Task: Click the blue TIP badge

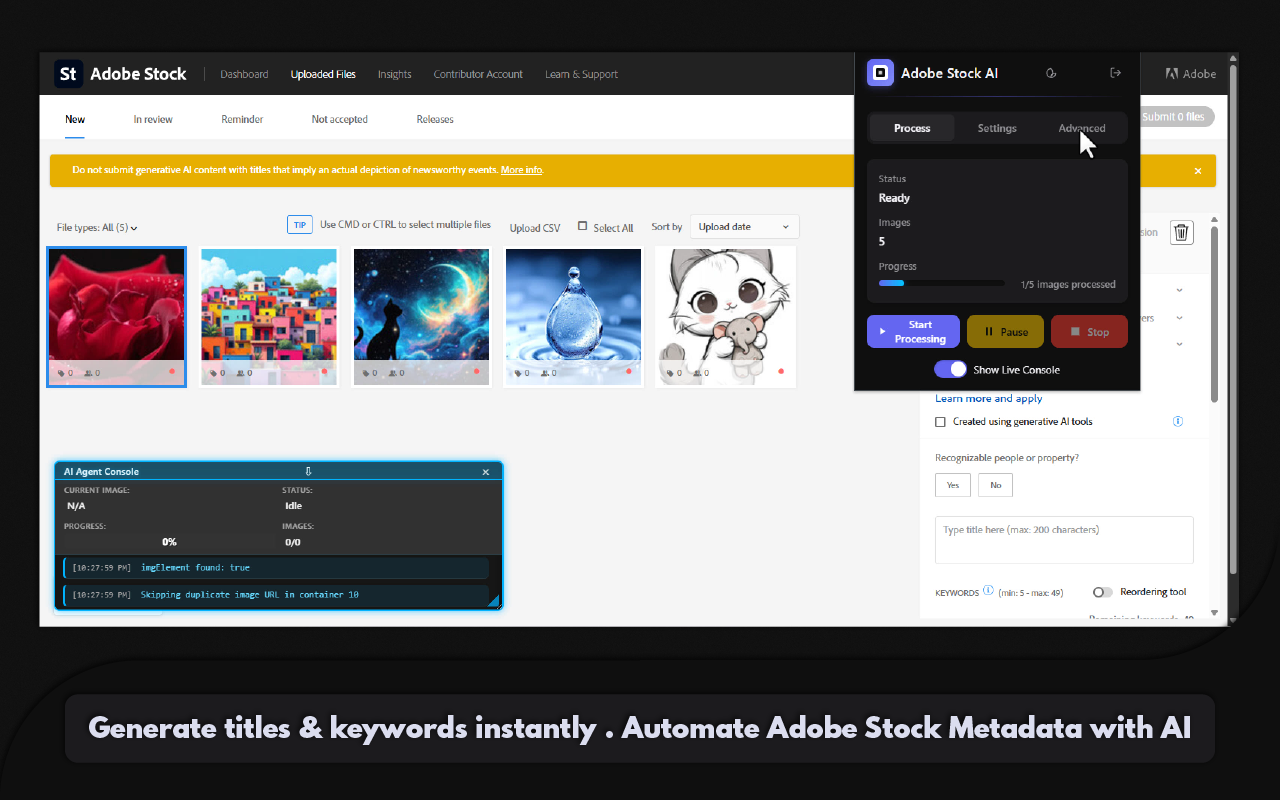Action: tap(300, 225)
